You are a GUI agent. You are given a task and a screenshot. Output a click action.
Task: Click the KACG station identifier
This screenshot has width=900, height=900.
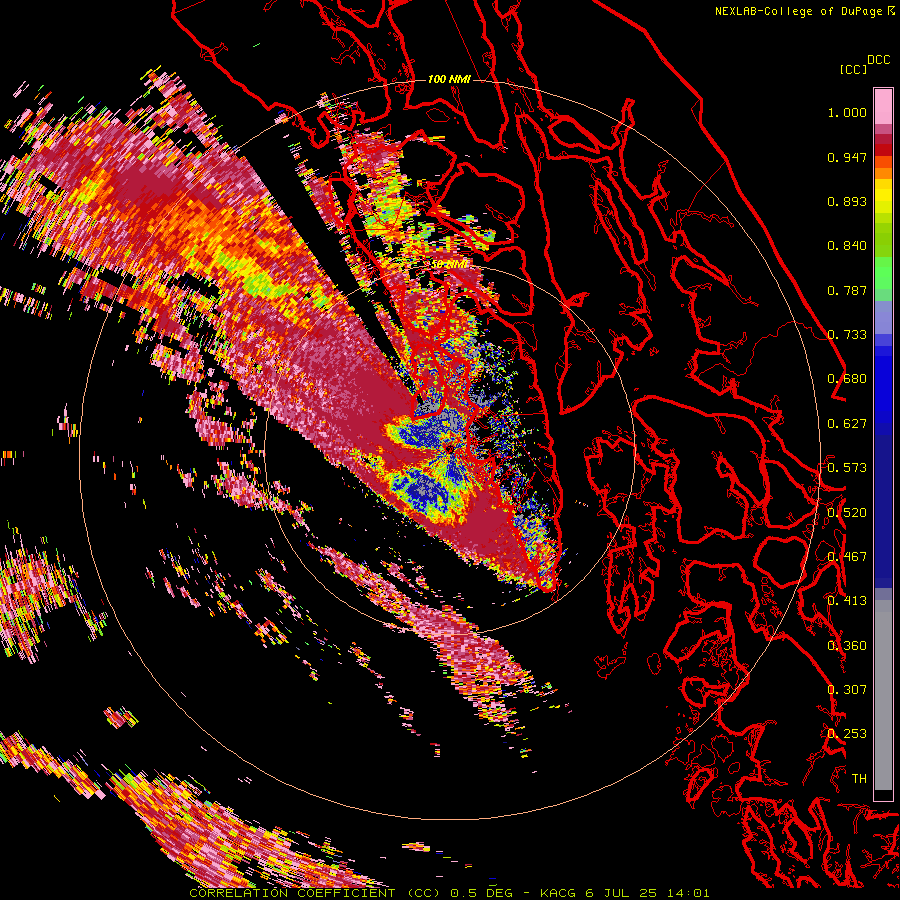point(558,893)
